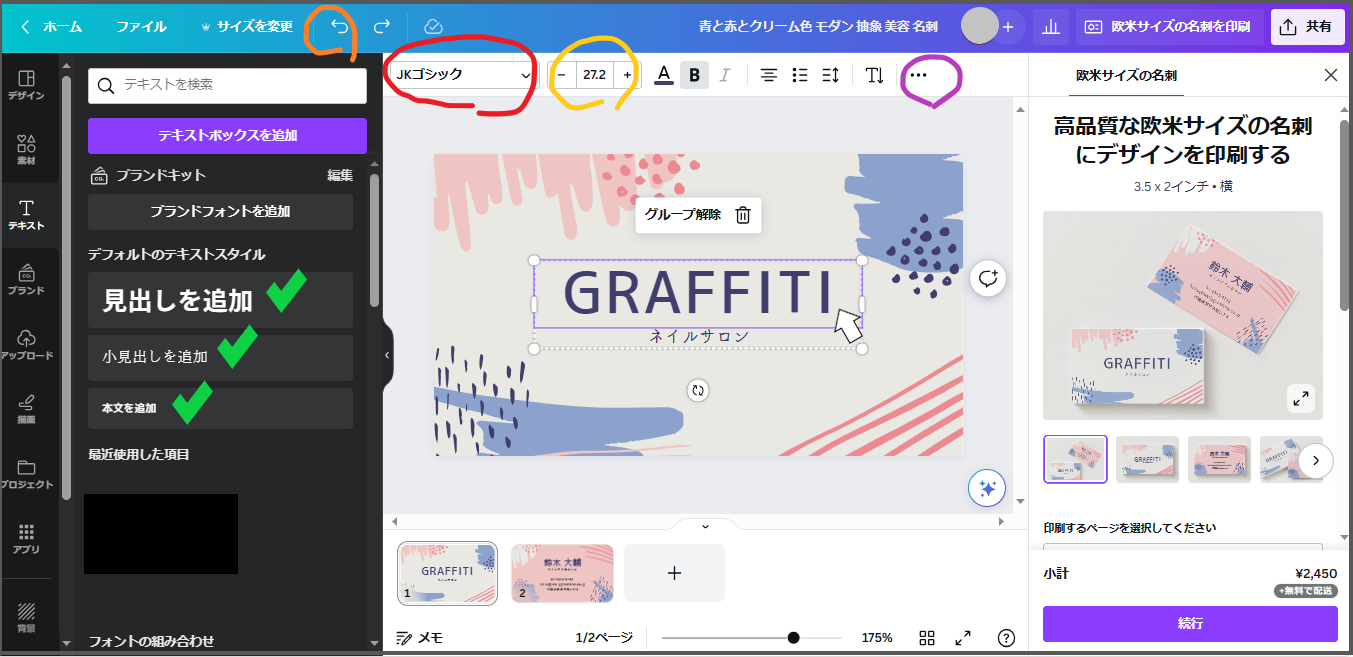Expand the more options ellipsis menu

[x=918, y=75]
